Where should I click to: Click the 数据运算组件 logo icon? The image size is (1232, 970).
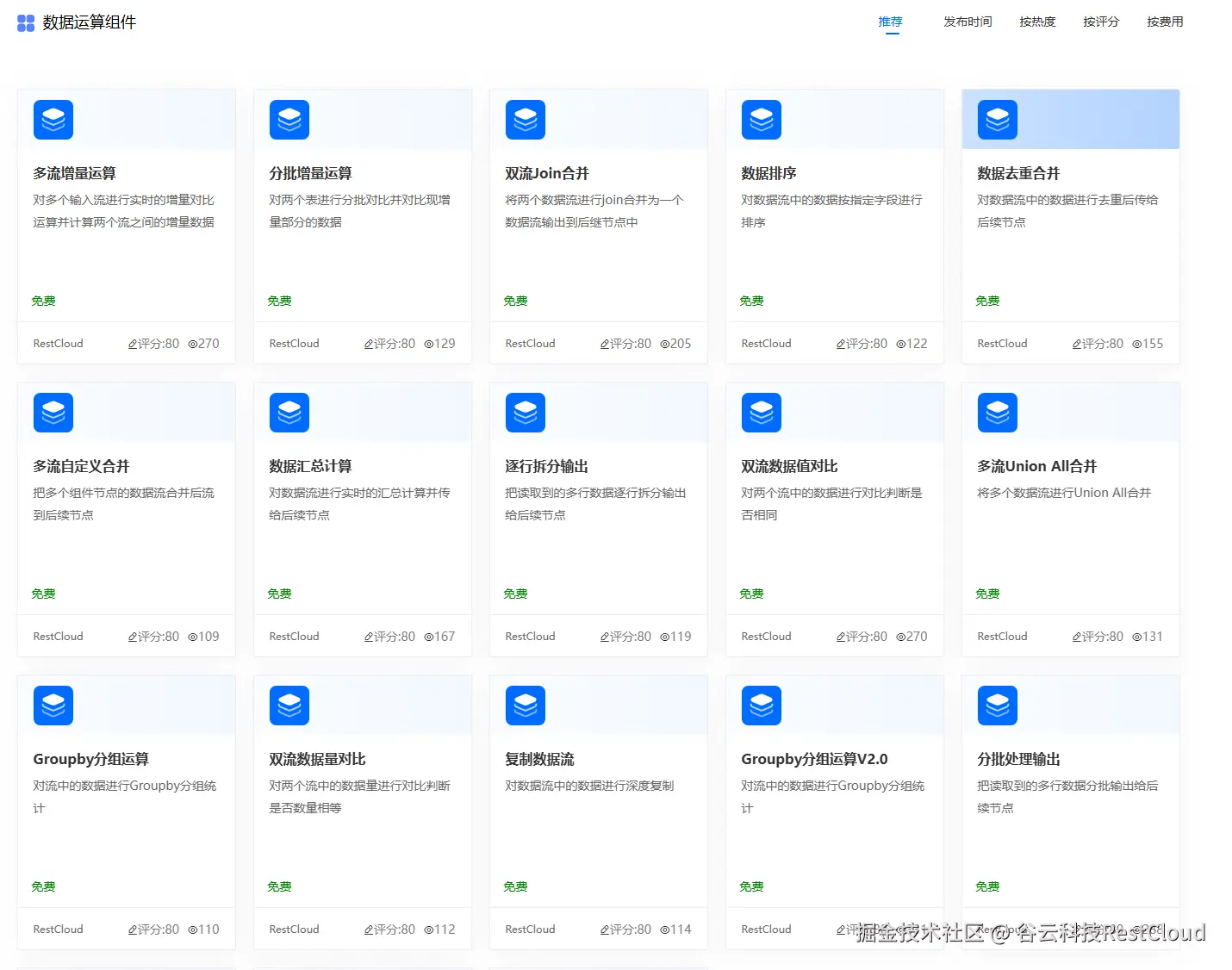click(x=24, y=22)
